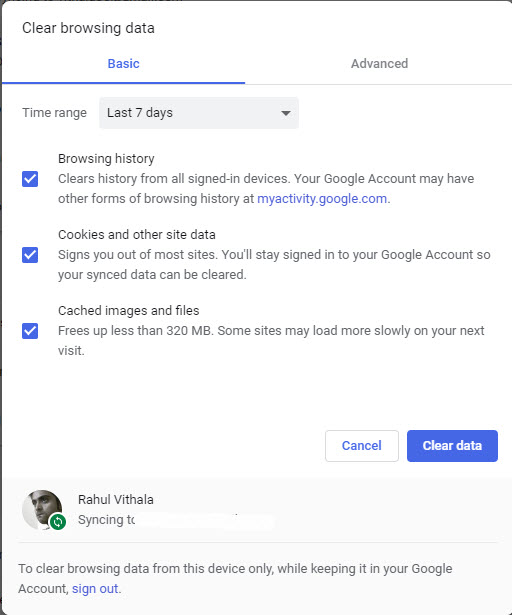The height and width of the screenshot is (615, 512).
Task: Click the Cookies and other site data label
Action: [x=137, y=235]
